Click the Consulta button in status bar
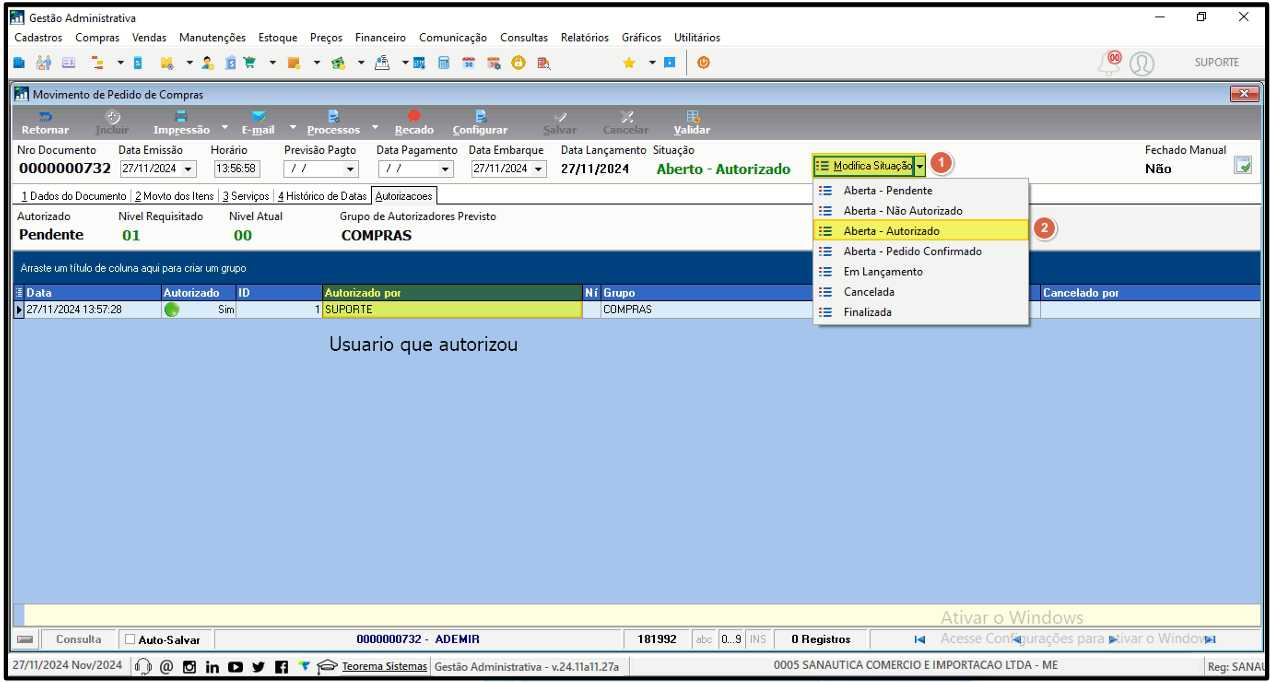Image resolution: width=1270 pixels, height=682 pixels. coord(78,639)
